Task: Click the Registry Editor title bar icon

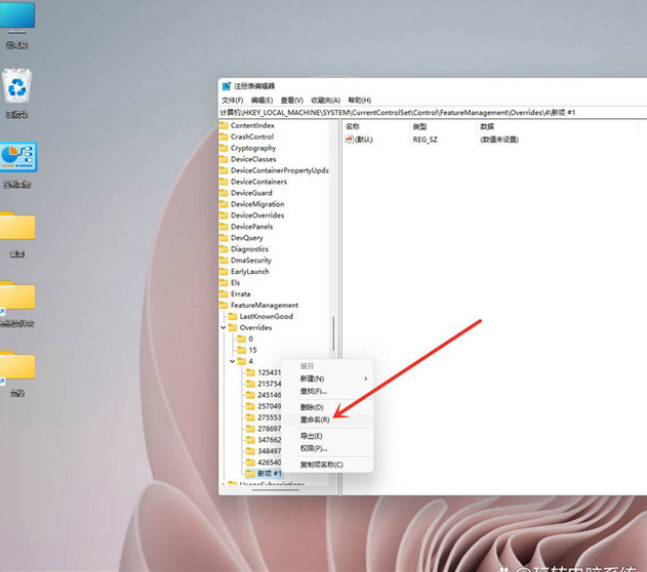Action: point(227,87)
